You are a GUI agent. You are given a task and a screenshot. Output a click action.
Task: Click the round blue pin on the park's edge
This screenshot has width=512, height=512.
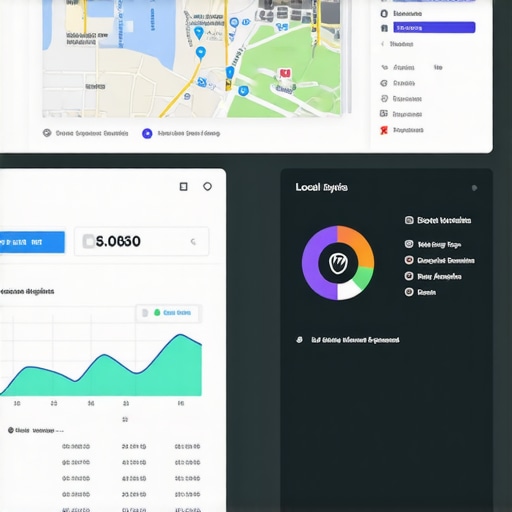point(243,91)
